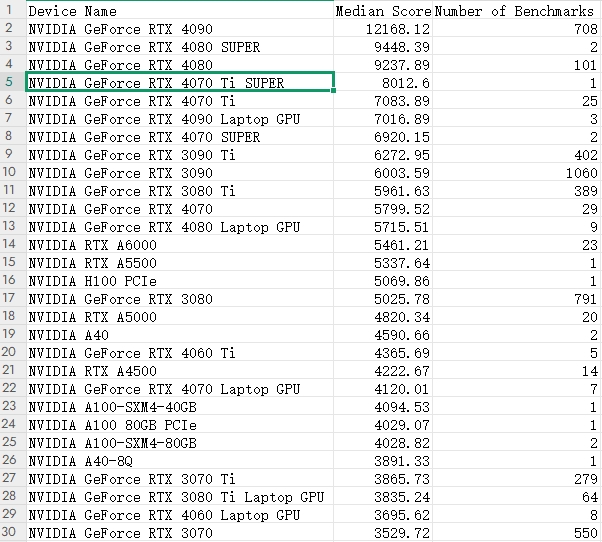Click the fill handle of the selected cell
This screenshot has height=542, width=602.
[x=333, y=90]
